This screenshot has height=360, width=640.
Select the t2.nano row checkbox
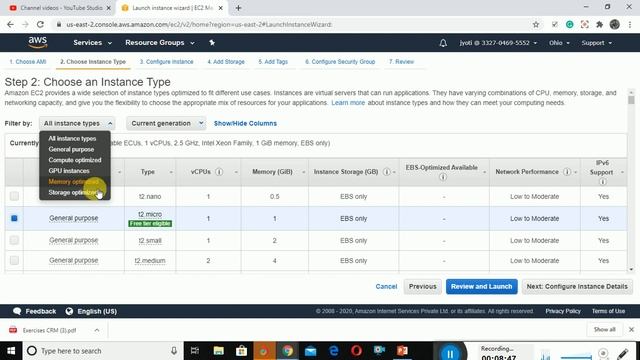tap(14, 196)
